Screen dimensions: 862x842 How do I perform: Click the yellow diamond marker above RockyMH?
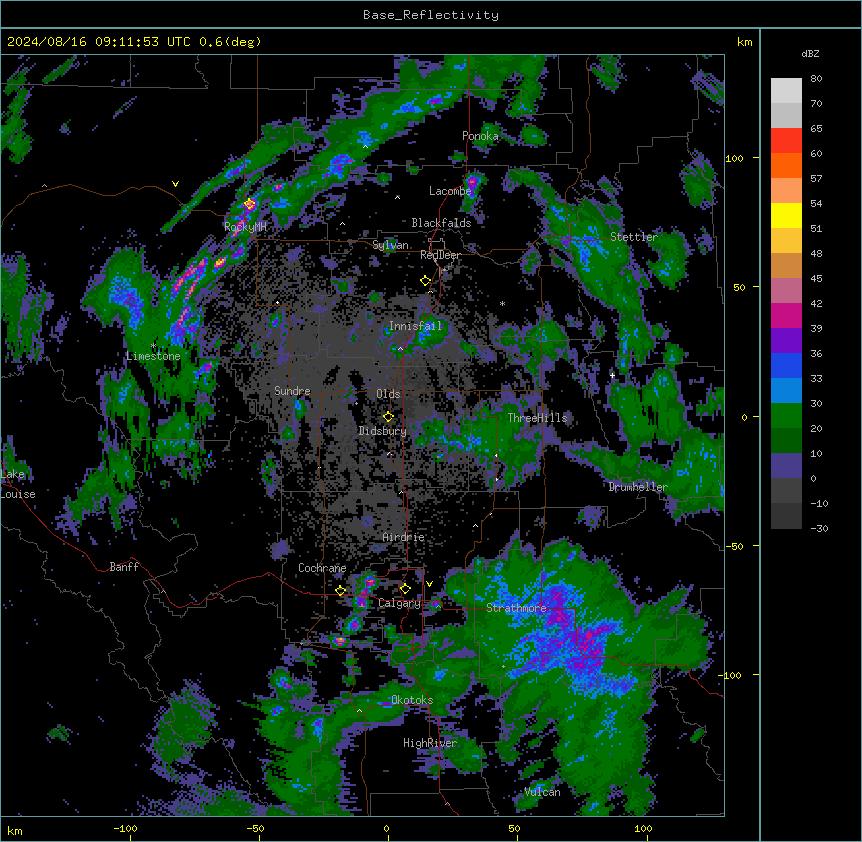point(250,204)
